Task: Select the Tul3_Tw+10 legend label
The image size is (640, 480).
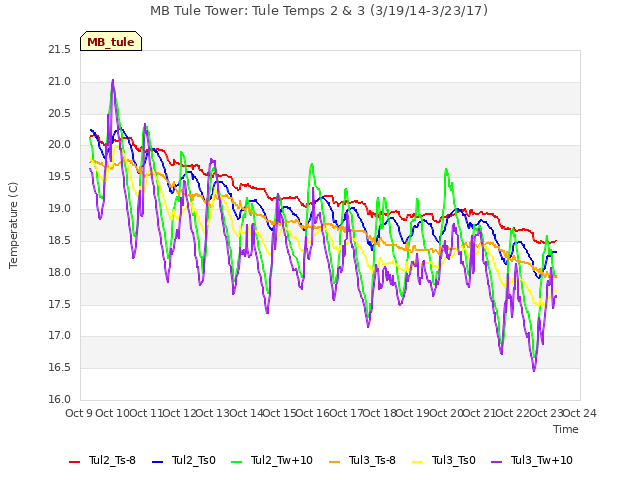Action: point(542,460)
